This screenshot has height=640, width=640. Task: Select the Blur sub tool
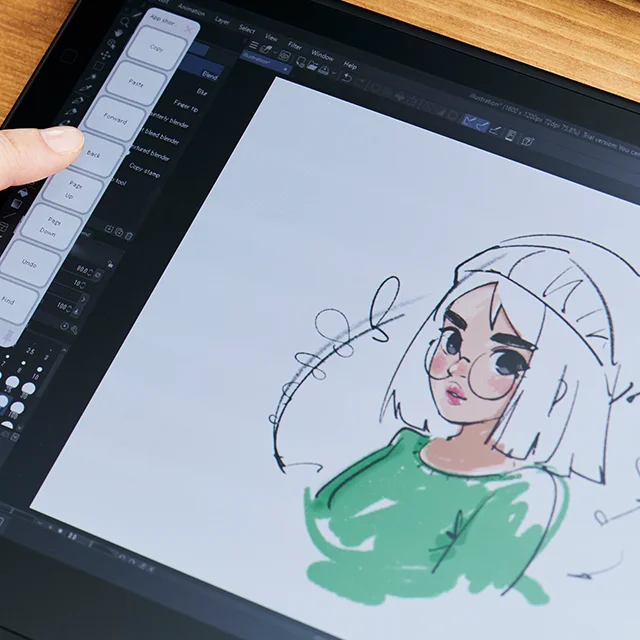(202, 91)
